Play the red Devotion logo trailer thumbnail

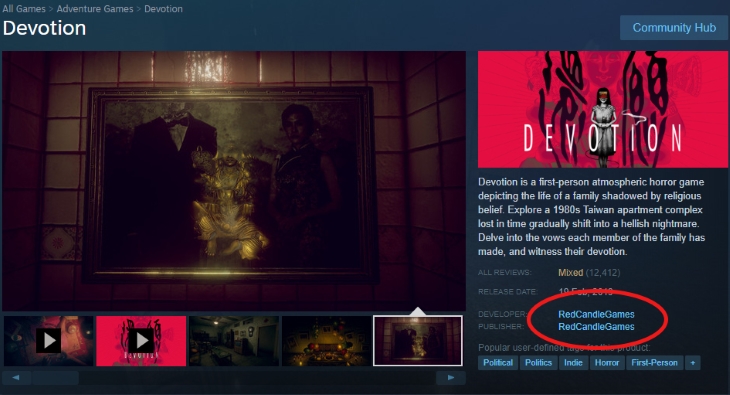[141, 341]
